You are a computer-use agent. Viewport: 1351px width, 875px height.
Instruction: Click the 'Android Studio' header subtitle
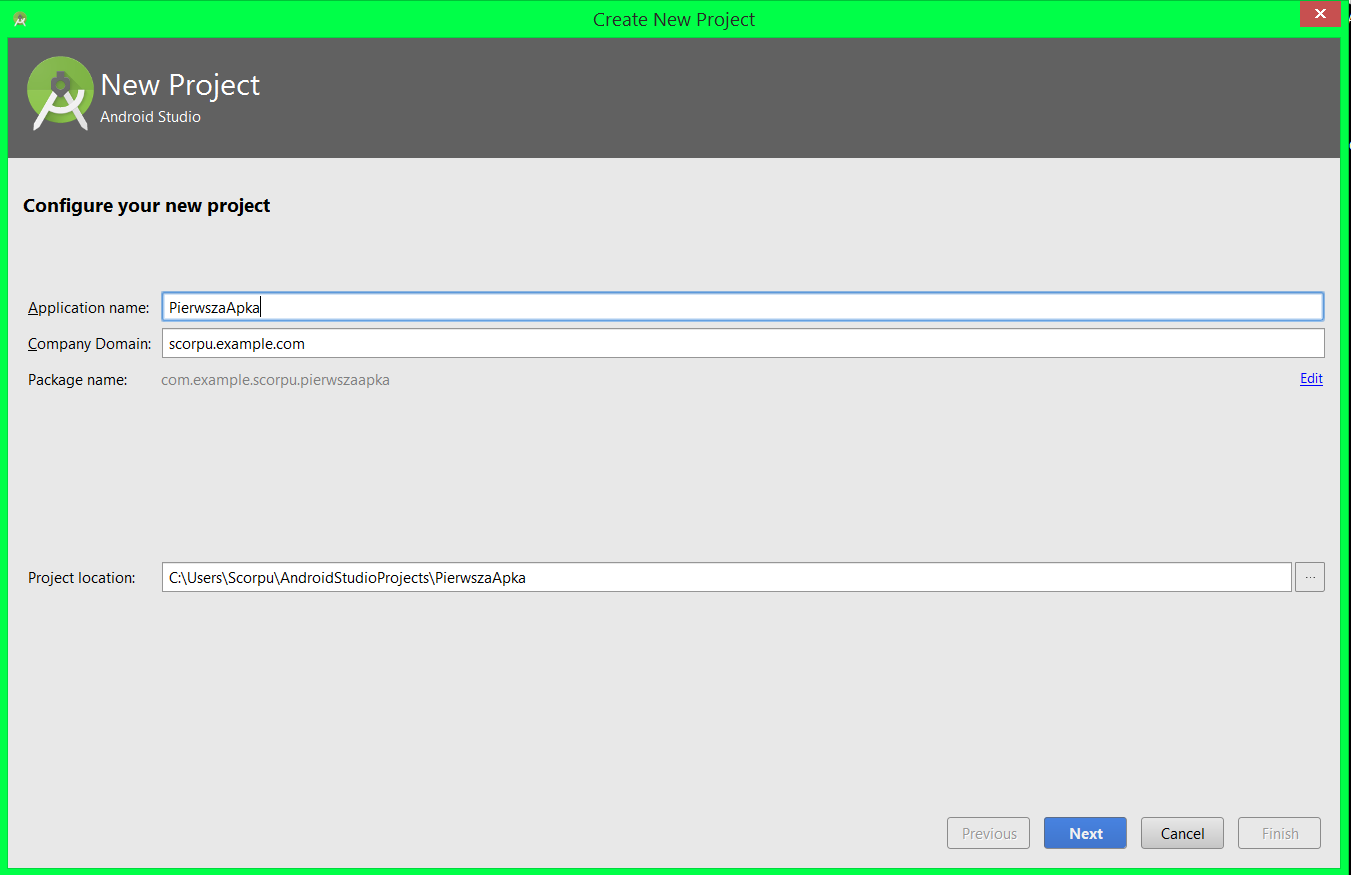click(x=151, y=117)
